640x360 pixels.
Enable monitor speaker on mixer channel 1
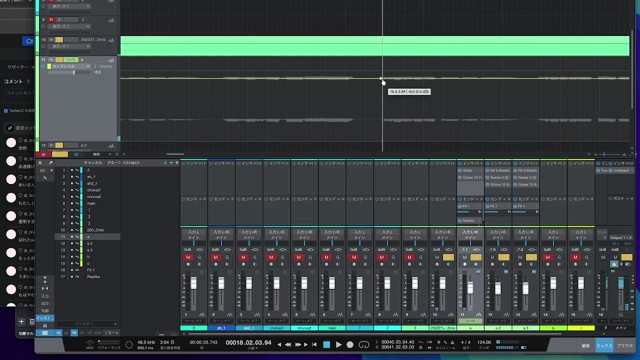(199, 264)
